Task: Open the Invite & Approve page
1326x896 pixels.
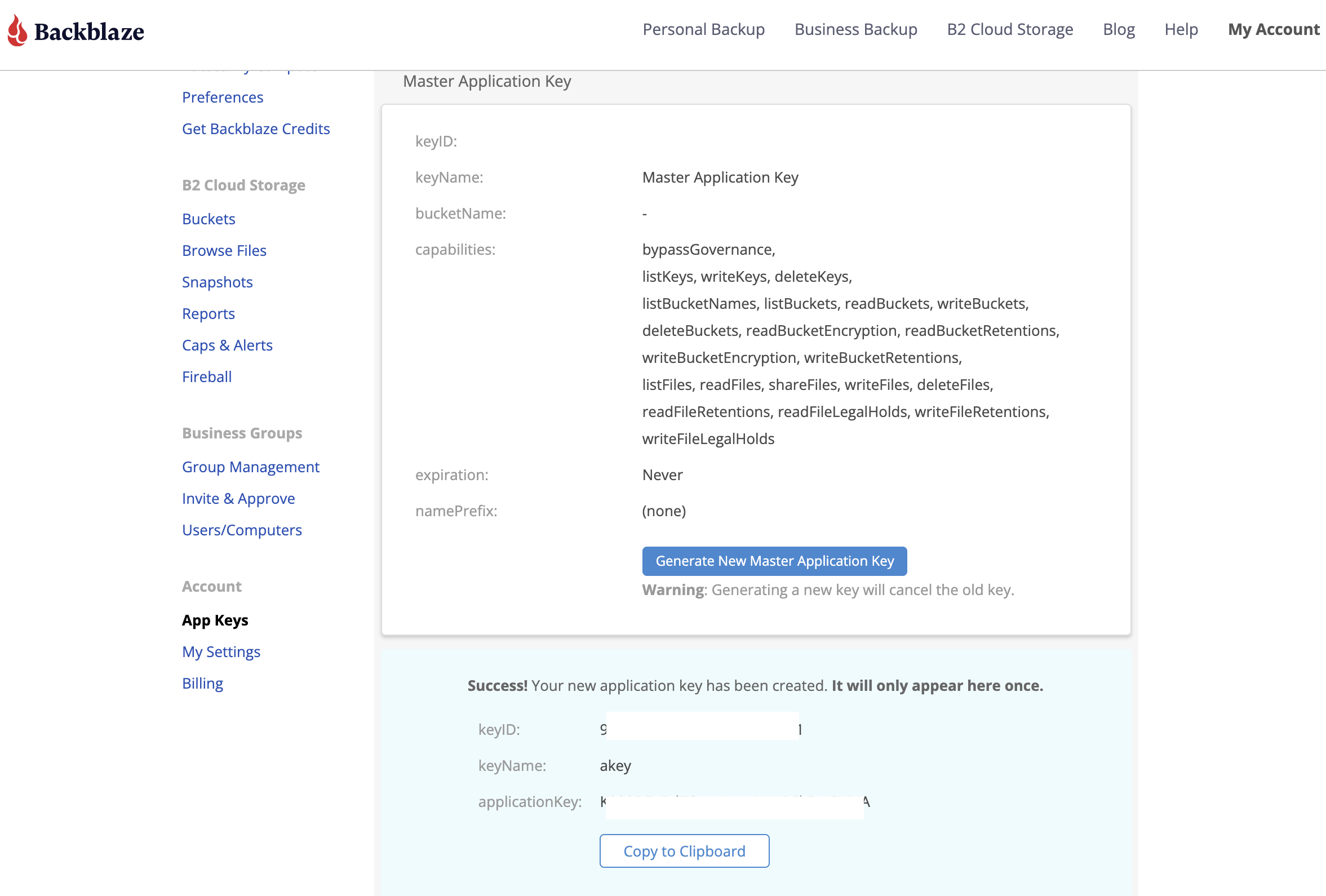Action: coord(238,499)
